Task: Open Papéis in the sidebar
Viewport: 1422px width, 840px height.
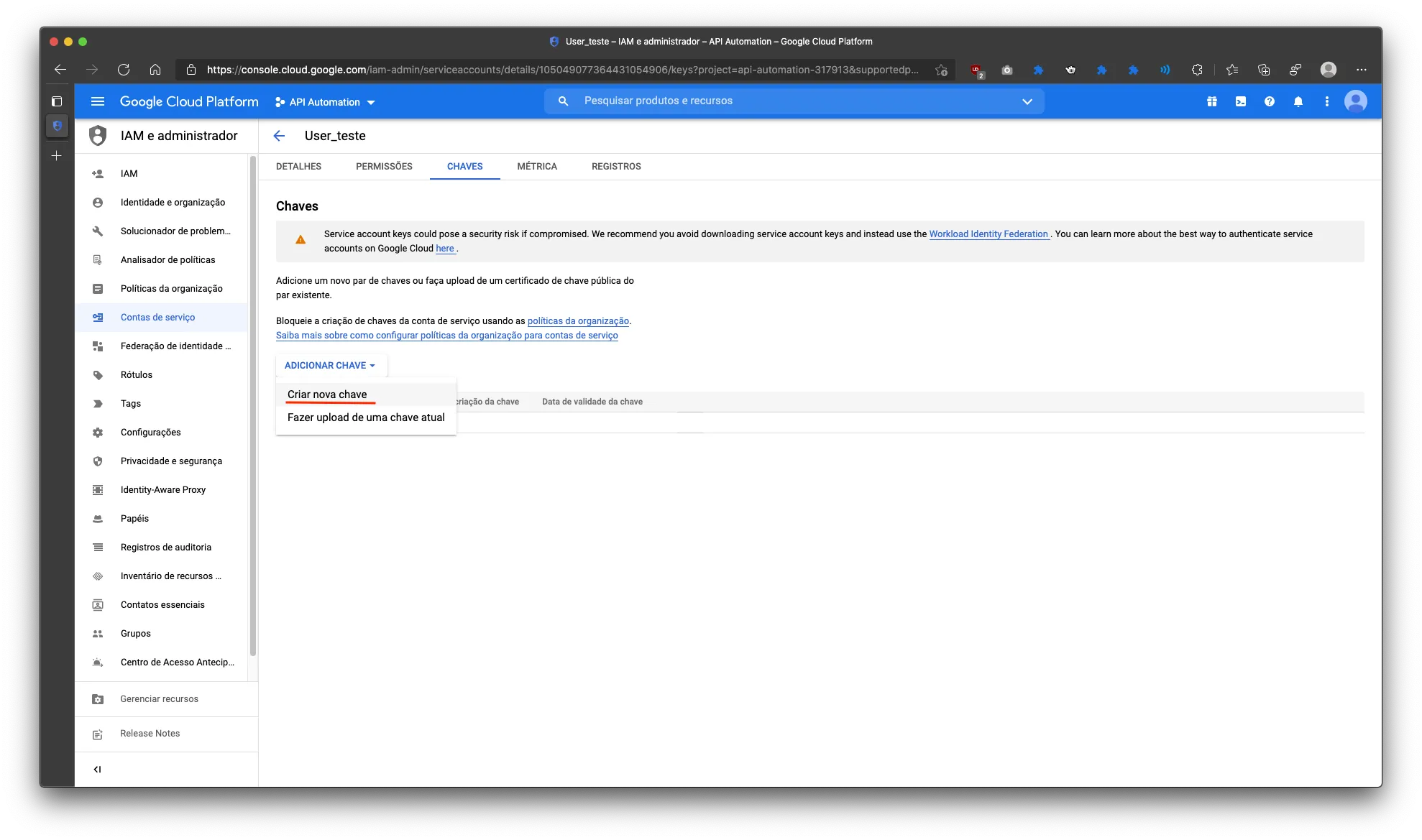Action: point(162,519)
